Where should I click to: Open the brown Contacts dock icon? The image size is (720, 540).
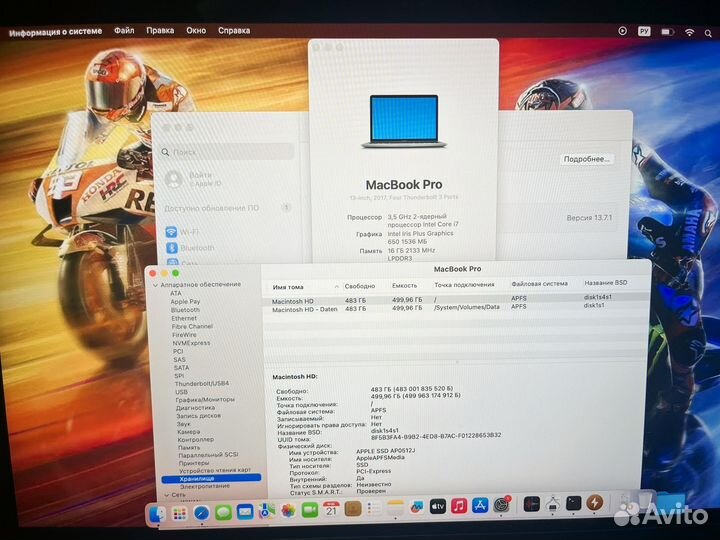point(353,509)
